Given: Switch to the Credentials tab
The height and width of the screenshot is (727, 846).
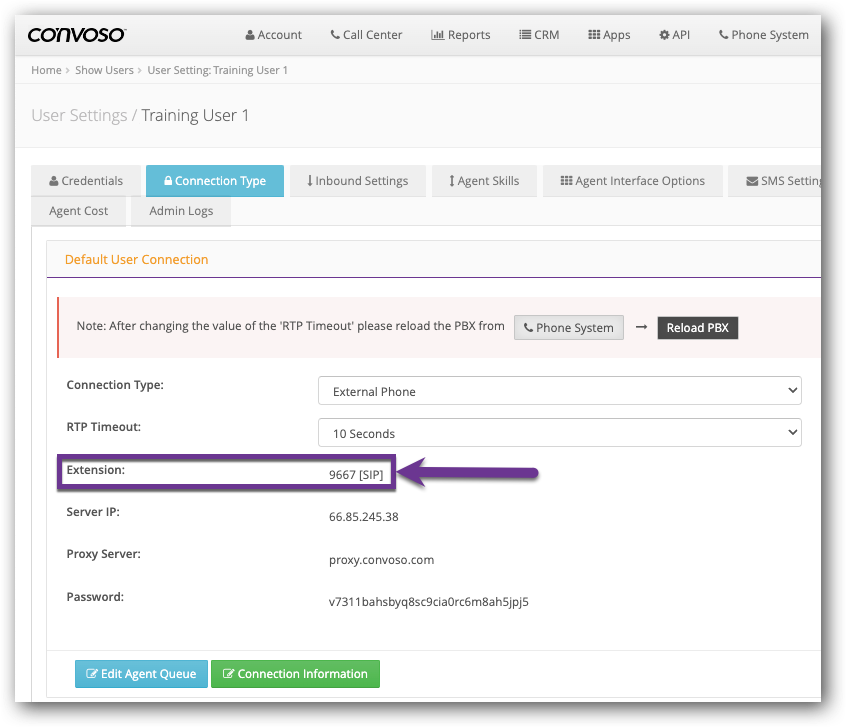Looking at the screenshot, I should pos(86,181).
